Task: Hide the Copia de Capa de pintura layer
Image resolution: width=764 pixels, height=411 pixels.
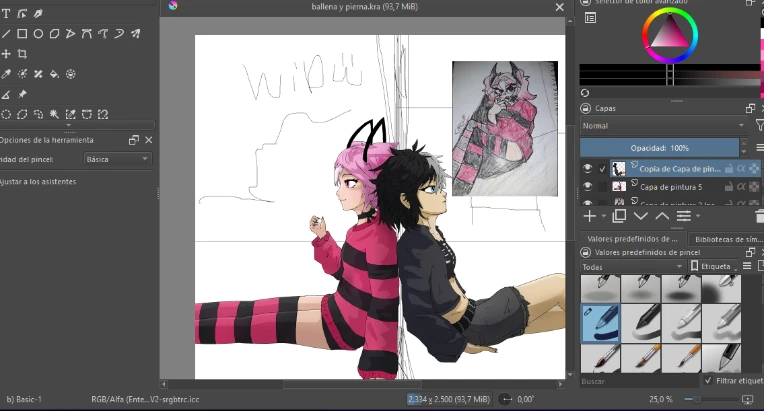Action: pos(588,169)
